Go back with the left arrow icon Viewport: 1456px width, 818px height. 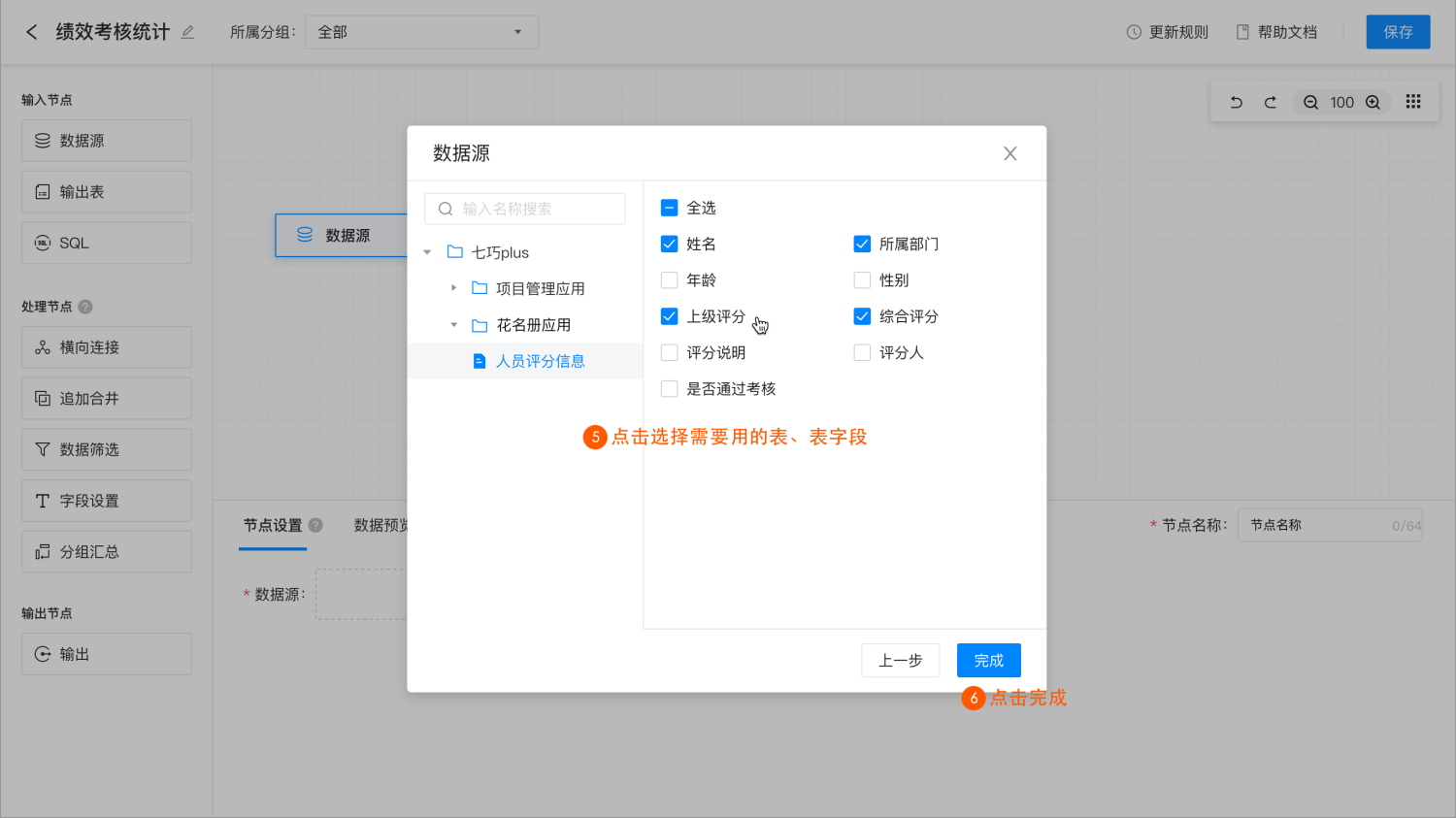tap(31, 32)
